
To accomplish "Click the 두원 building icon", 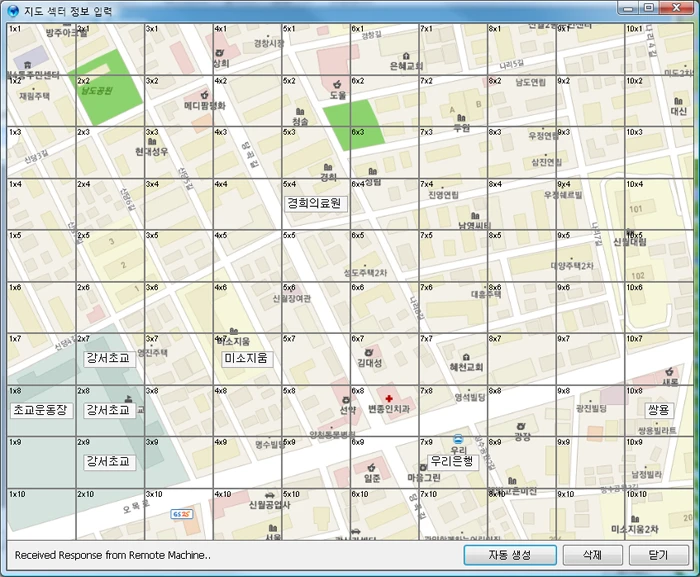I will click(462, 118).
